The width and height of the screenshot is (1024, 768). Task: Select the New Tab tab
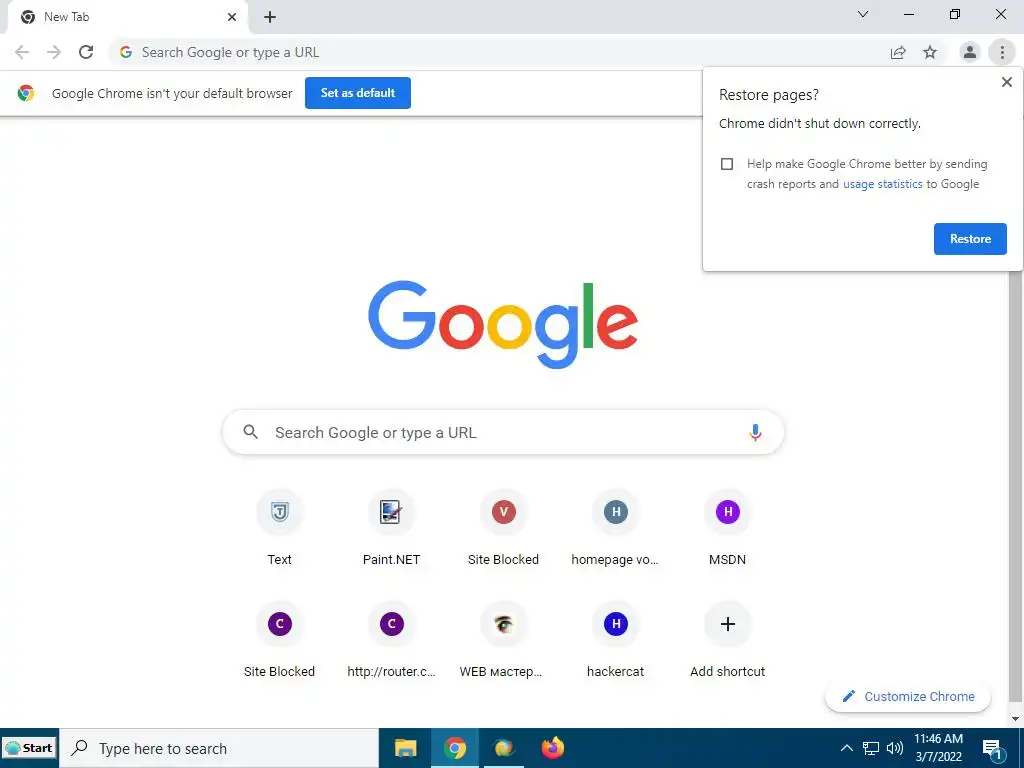tap(127, 17)
